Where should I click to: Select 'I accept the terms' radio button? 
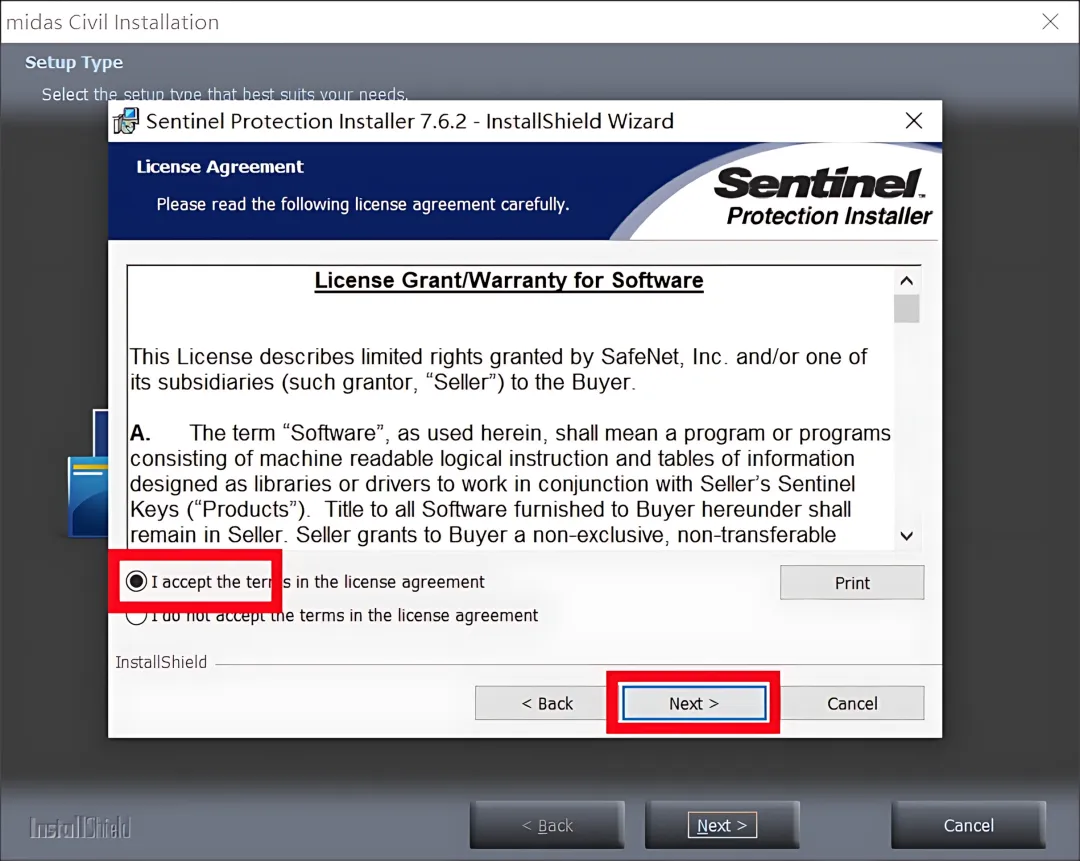136,582
